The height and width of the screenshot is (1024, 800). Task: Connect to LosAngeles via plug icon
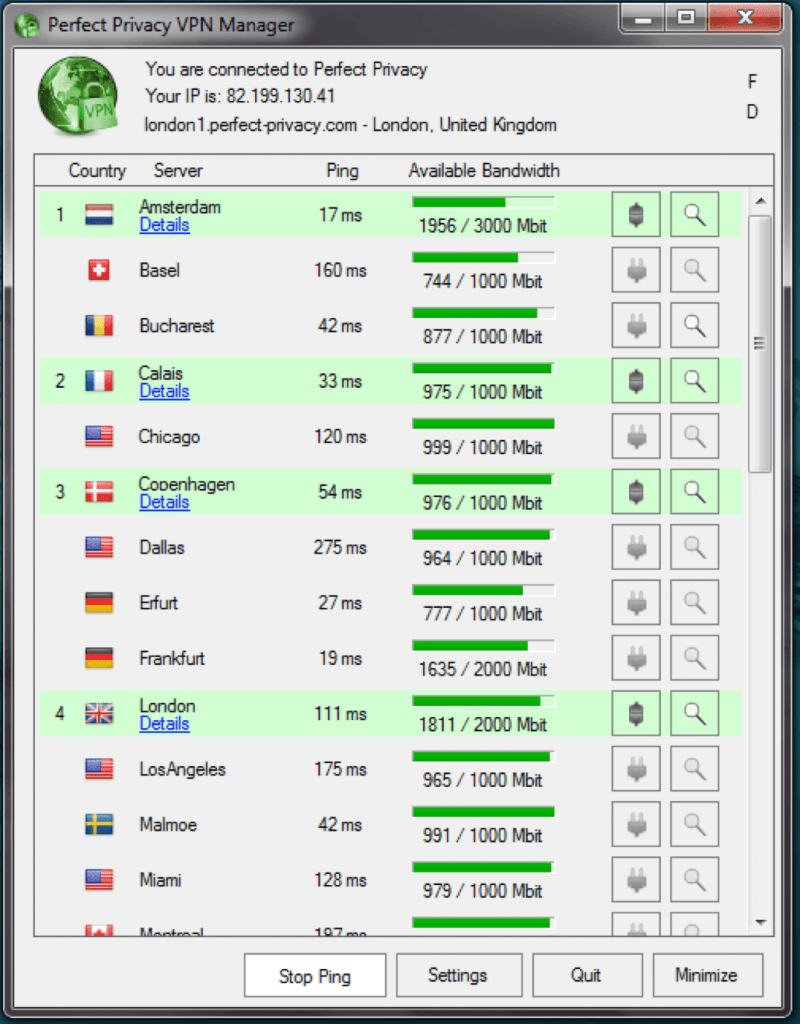point(636,769)
